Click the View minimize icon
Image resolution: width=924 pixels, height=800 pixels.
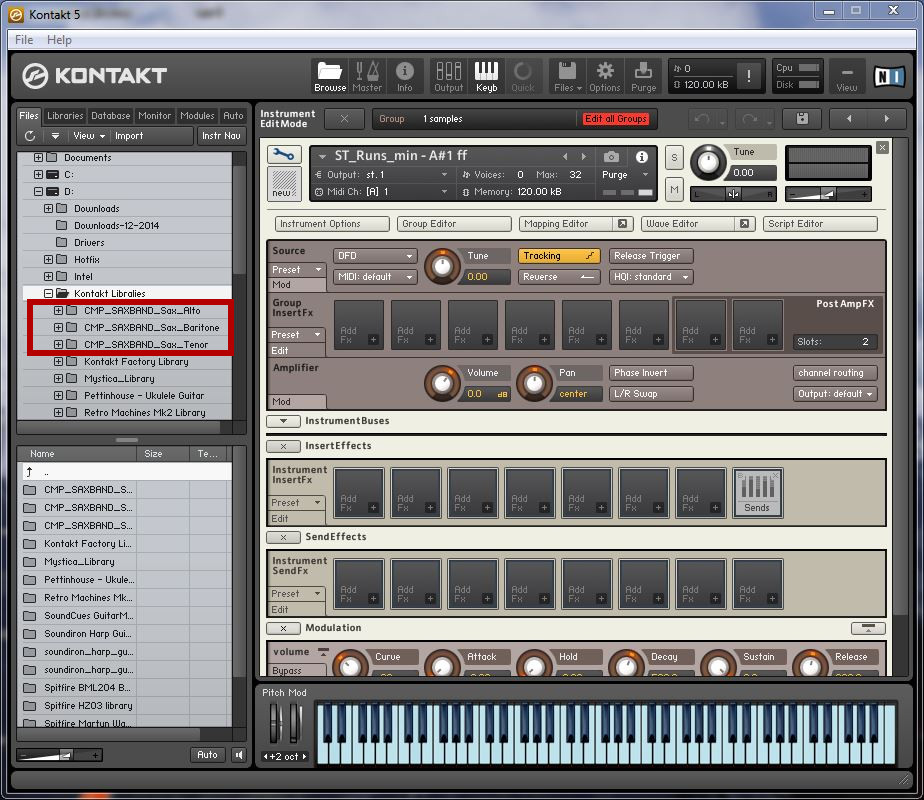point(846,77)
